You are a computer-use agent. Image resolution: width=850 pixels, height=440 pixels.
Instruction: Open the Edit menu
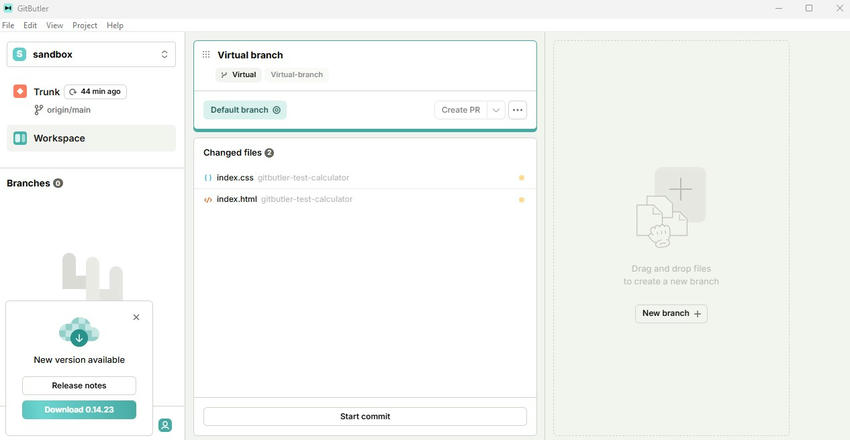coord(30,25)
